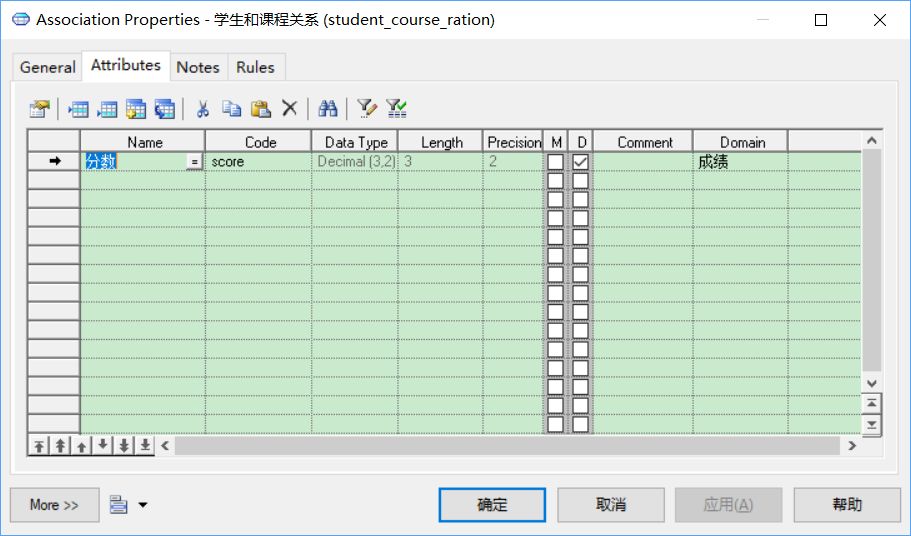Click the move row page-down arrow
This screenshot has height=536, width=911.
124,446
